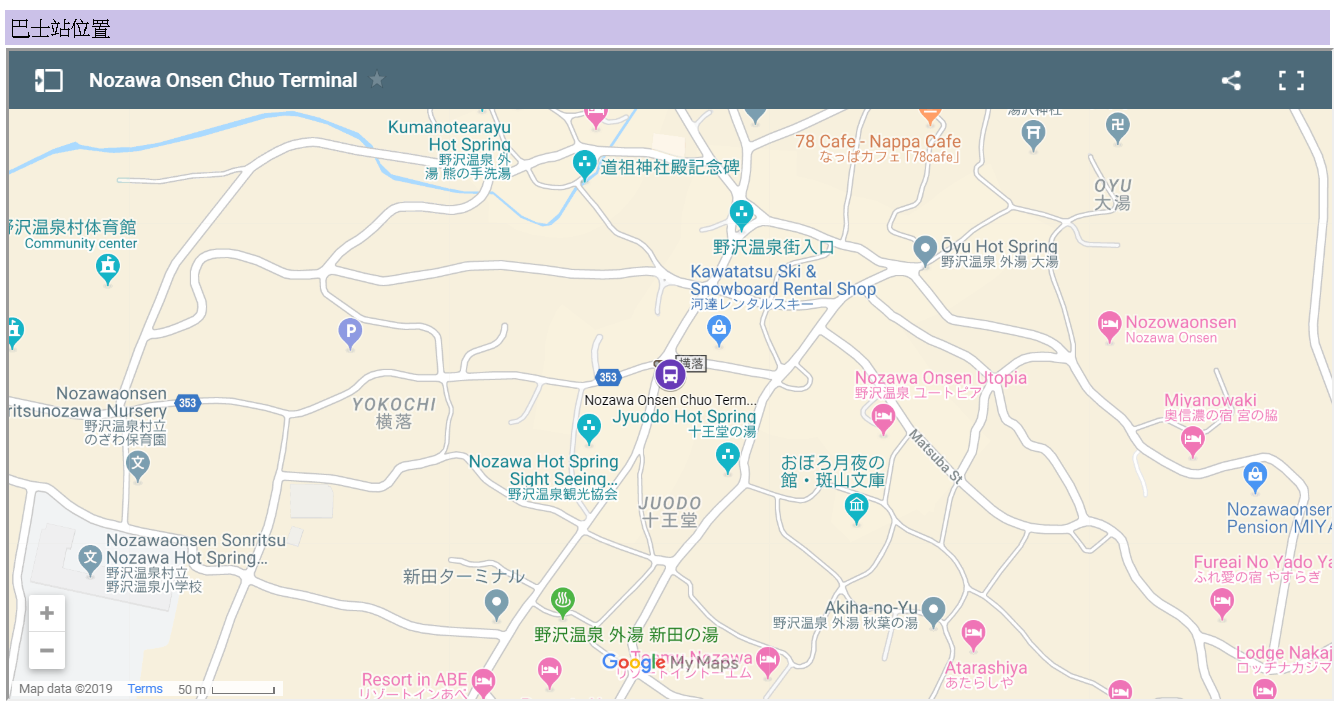Screen dimensions: 1341x710
Task: Click the green 新田の湯 onsen marker
Action: tap(563, 602)
